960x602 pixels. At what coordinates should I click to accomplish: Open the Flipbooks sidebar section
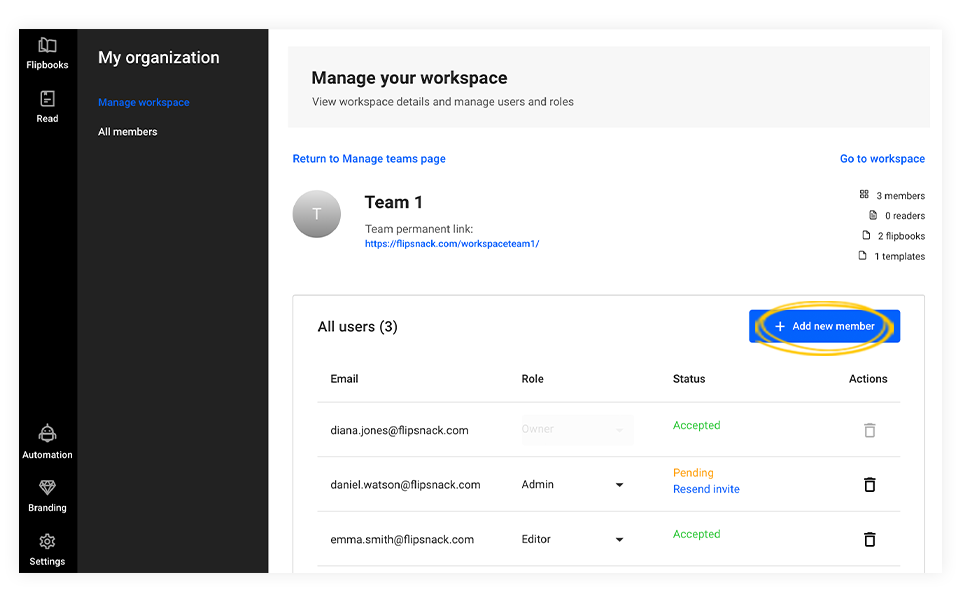(47, 52)
